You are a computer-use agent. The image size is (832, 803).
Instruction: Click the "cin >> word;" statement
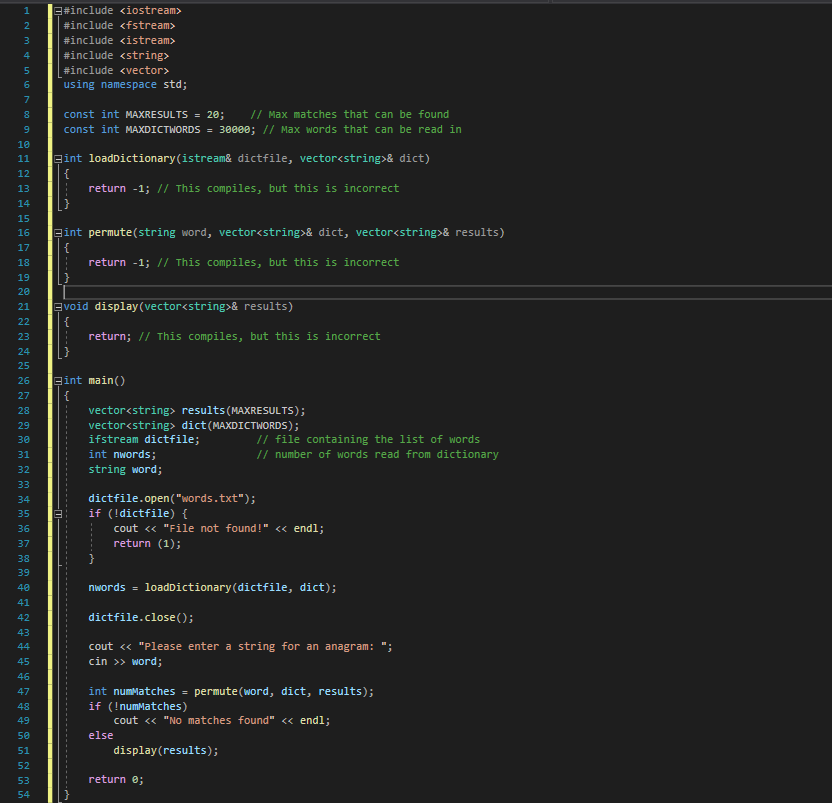pyautogui.click(x=126, y=662)
